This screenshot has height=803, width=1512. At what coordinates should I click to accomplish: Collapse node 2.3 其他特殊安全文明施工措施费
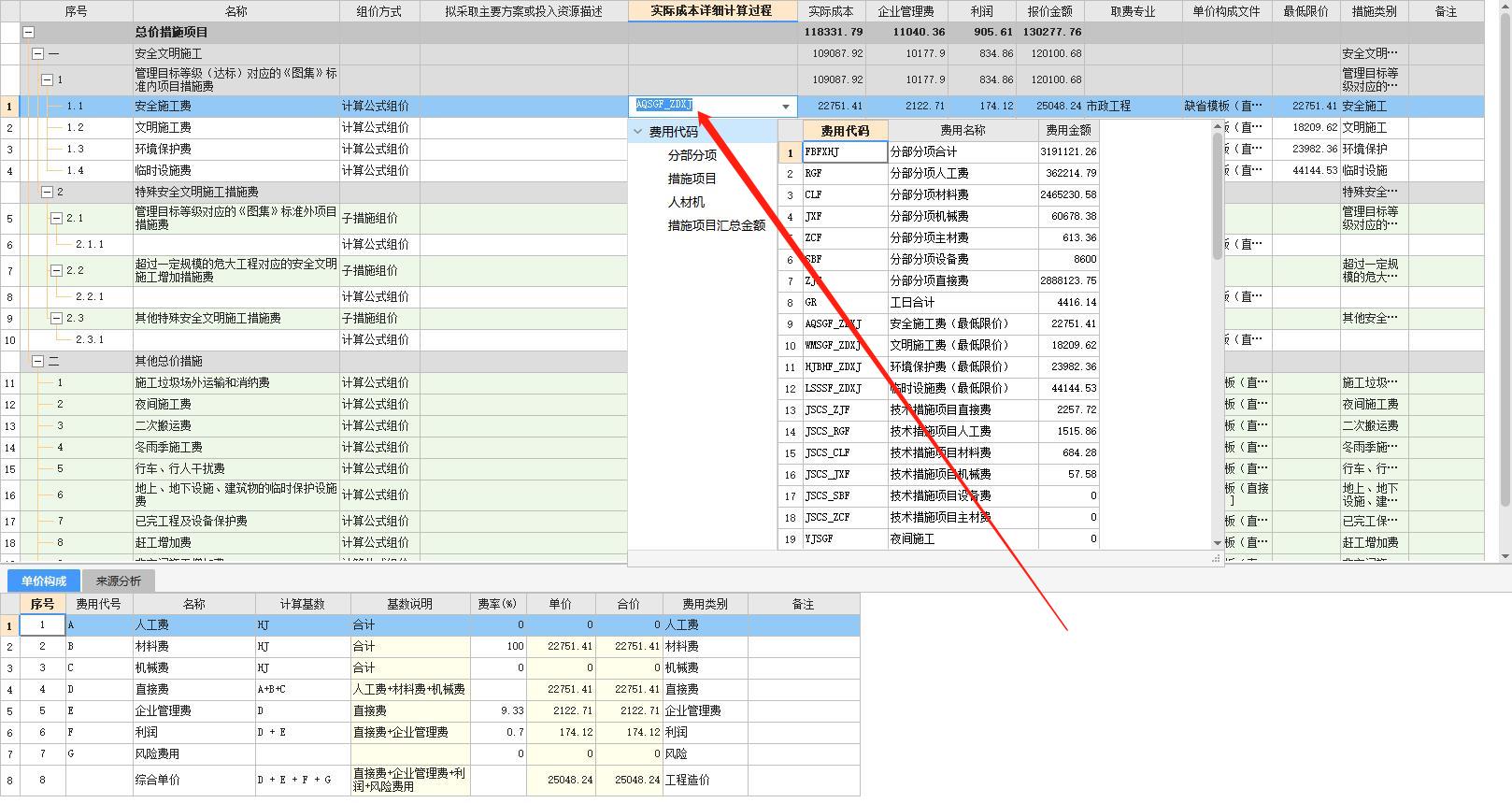point(56,318)
